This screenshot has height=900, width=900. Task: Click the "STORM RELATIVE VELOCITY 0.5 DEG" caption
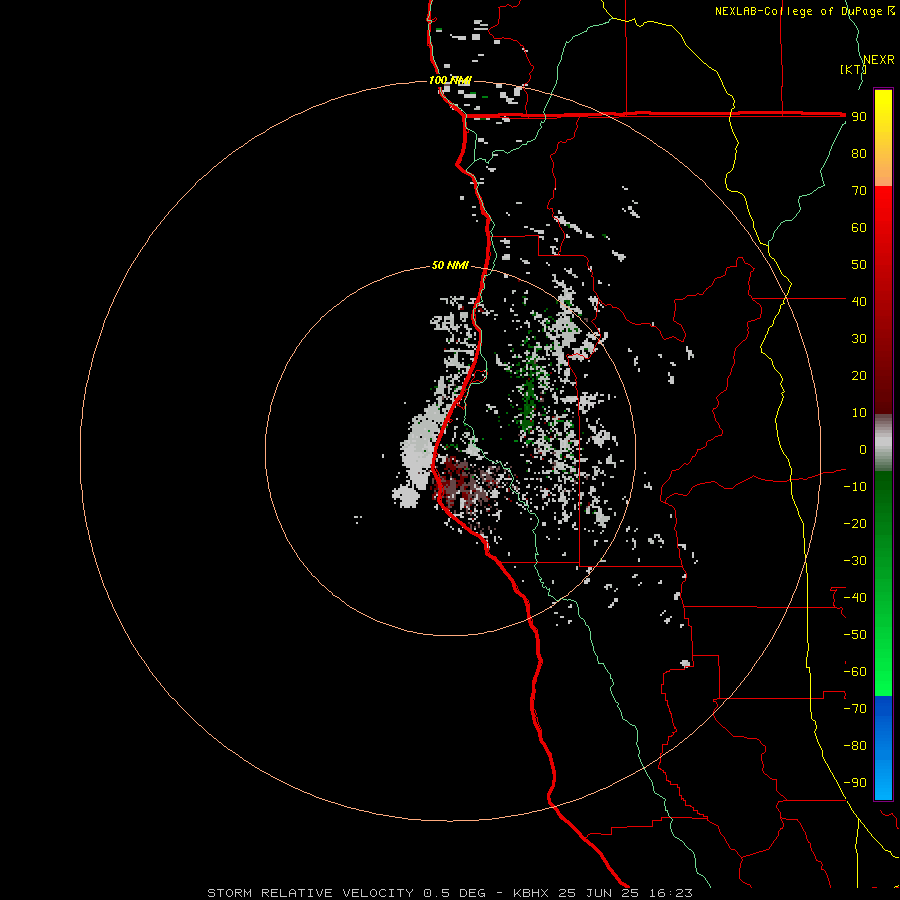pos(346,893)
